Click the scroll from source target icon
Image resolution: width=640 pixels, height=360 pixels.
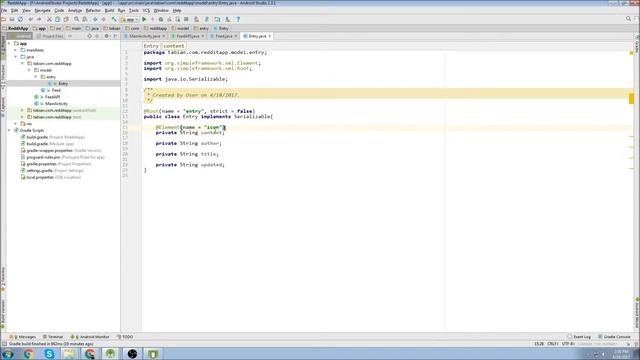(x=89, y=36)
